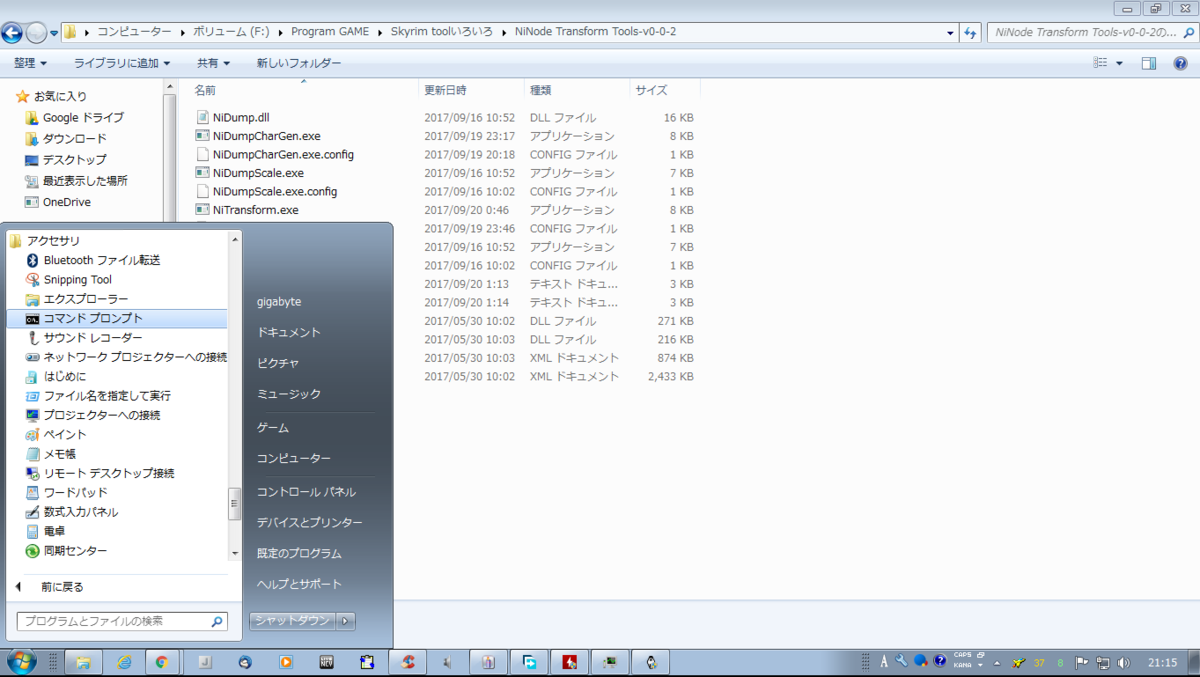Open コントロール パネル from Start menu
The image size is (1200, 677).
306,492
